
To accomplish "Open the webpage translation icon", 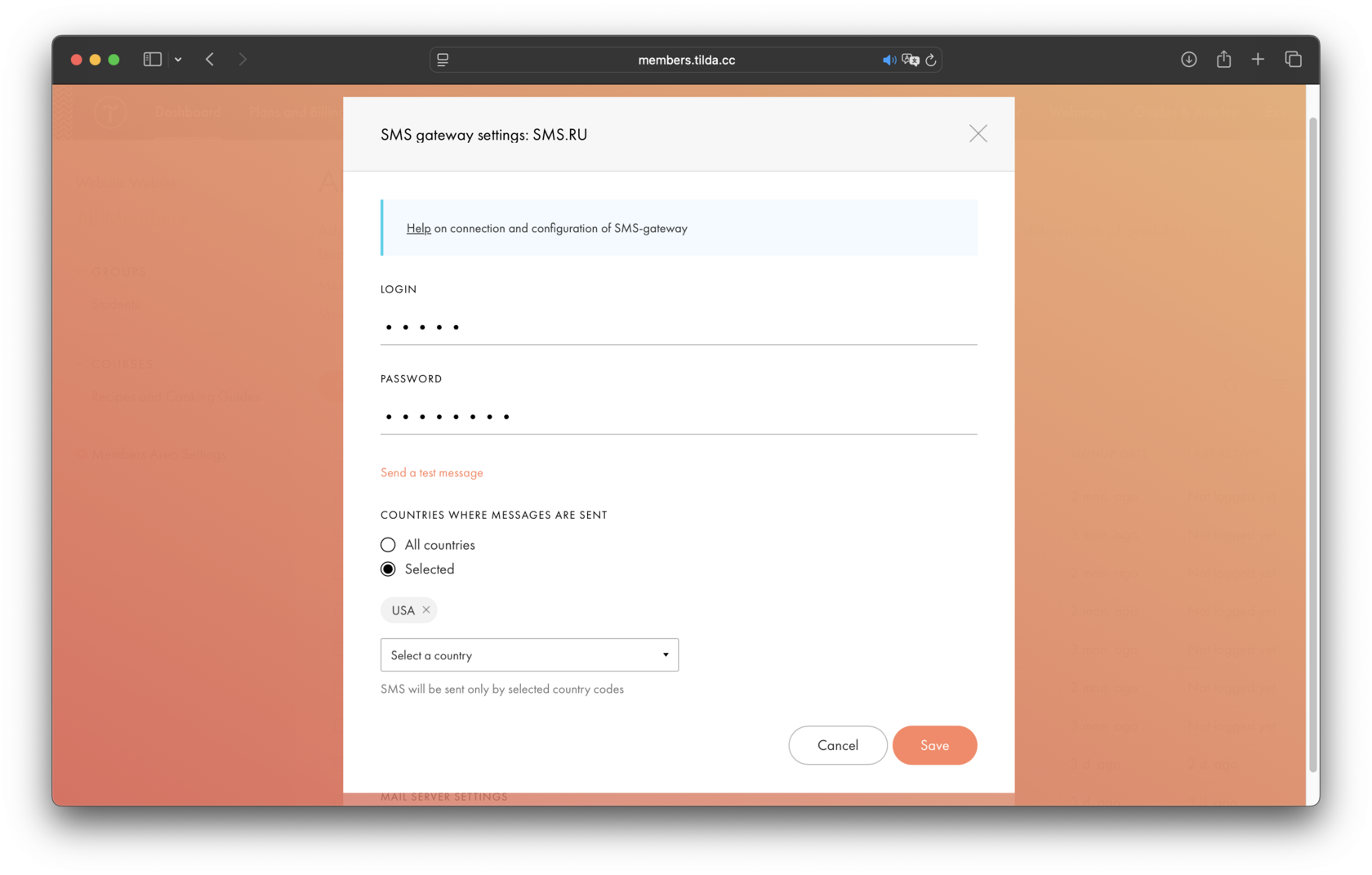I will [x=911, y=60].
